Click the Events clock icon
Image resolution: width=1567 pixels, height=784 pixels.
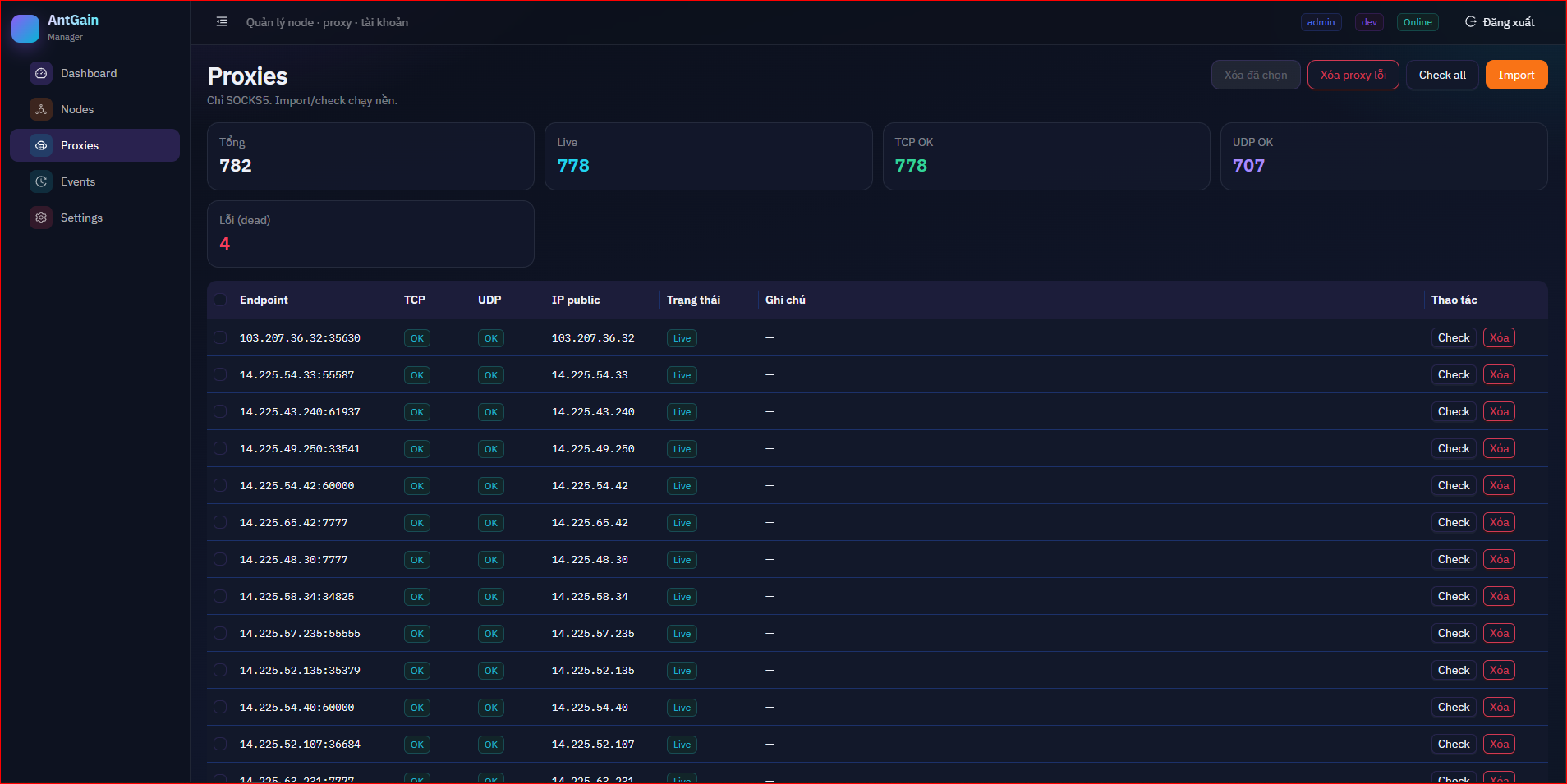41,181
